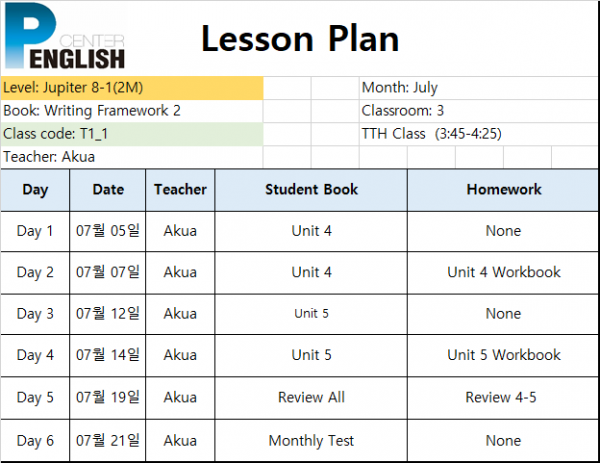Select the Teacher: Akua info cell
This screenshot has height=463, width=600.
(x=132, y=157)
